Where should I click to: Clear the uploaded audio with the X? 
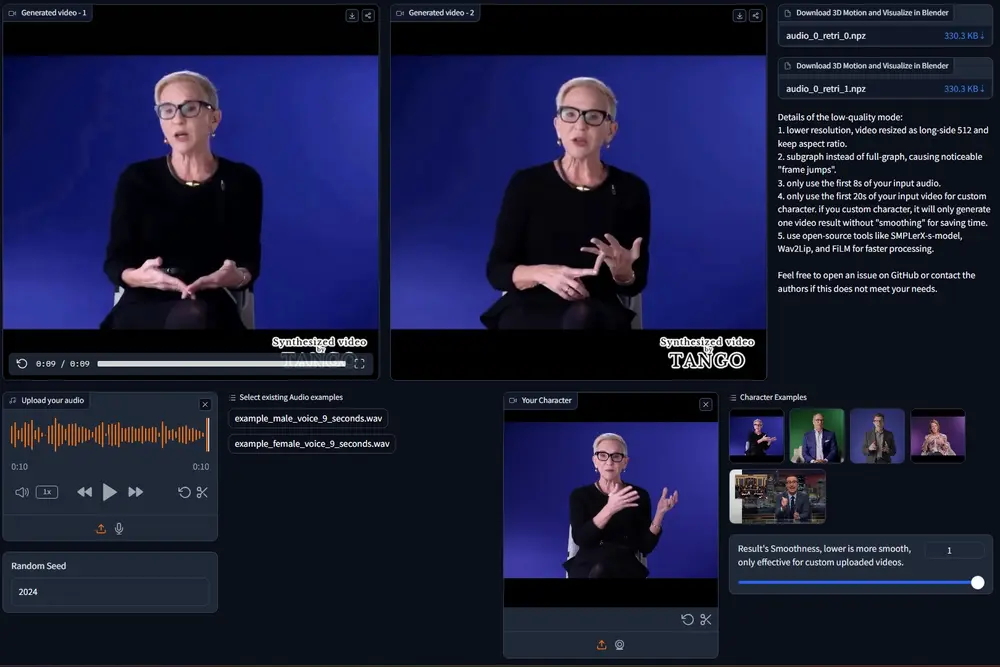coord(205,404)
